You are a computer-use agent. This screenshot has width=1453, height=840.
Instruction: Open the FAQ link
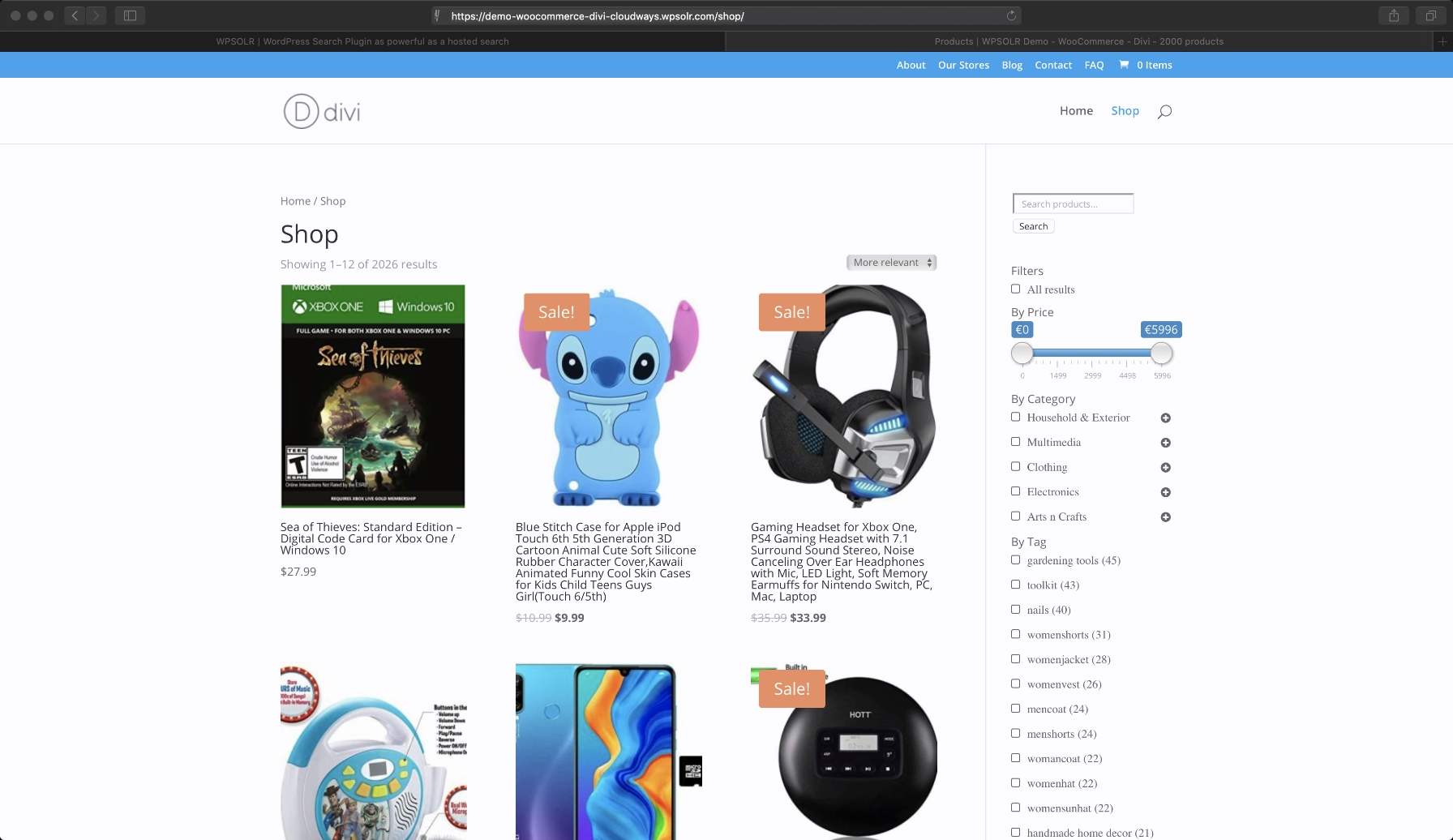pyautogui.click(x=1094, y=65)
